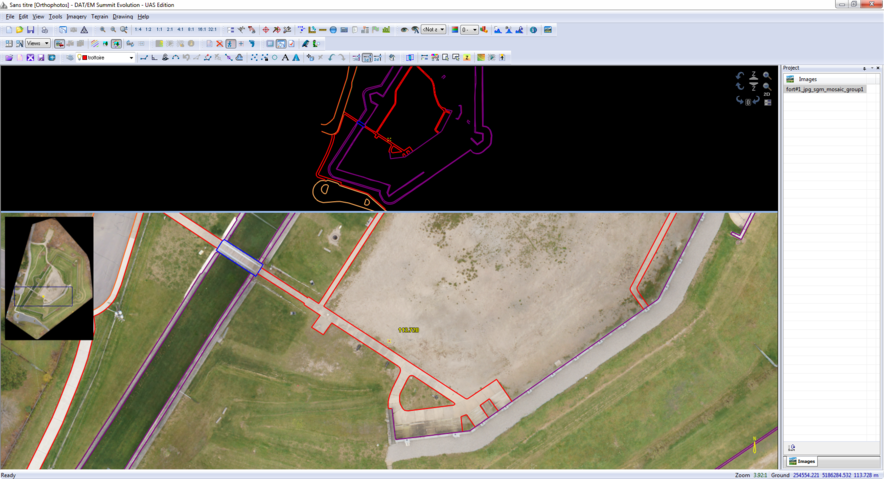Open the View menu
Image resolution: width=884 pixels, height=479 pixels.
(x=38, y=17)
